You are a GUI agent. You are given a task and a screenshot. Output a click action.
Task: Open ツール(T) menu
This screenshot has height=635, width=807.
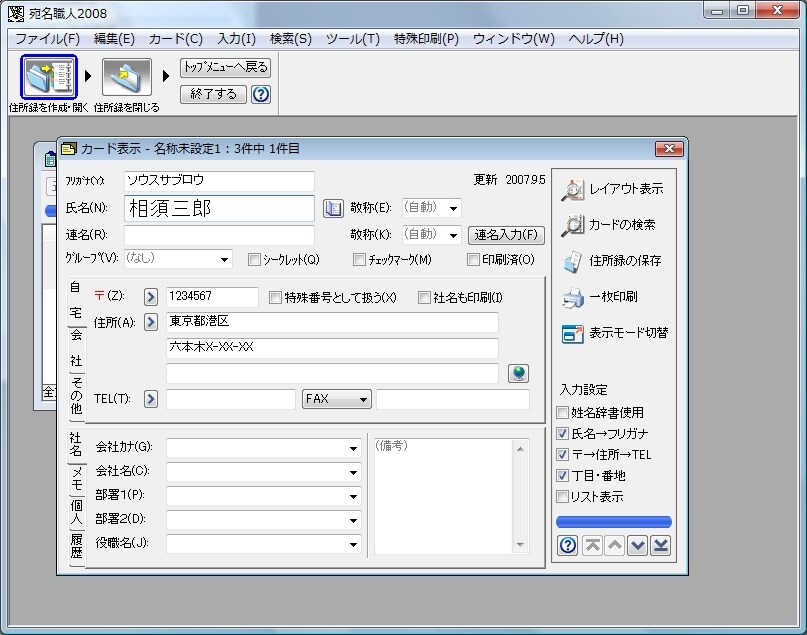pyautogui.click(x=353, y=39)
